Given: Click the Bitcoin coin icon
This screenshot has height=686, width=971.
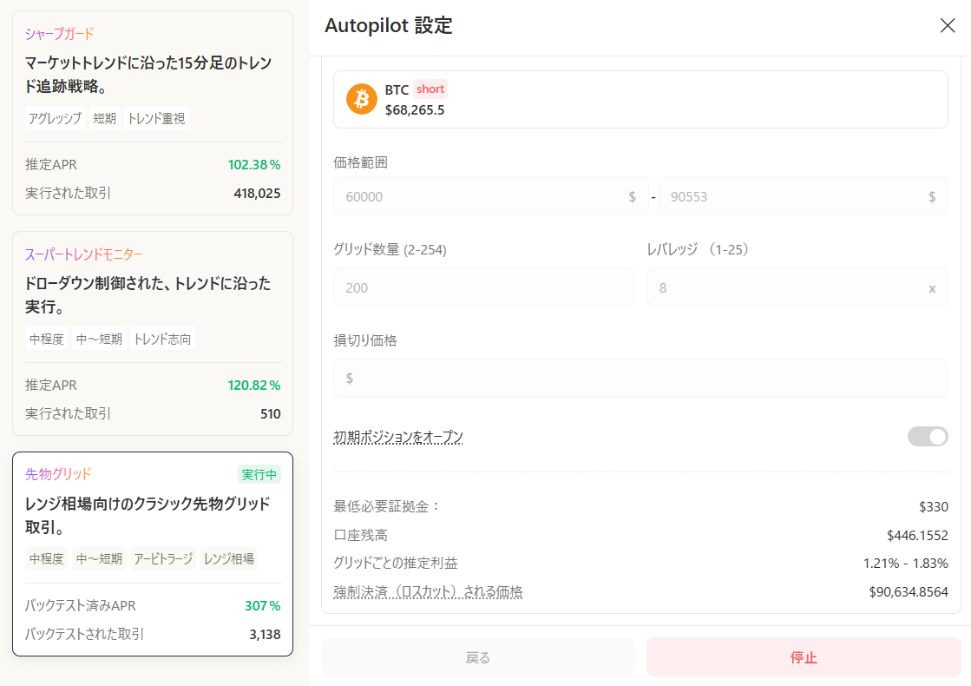Looking at the screenshot, I should pos(361,99).
